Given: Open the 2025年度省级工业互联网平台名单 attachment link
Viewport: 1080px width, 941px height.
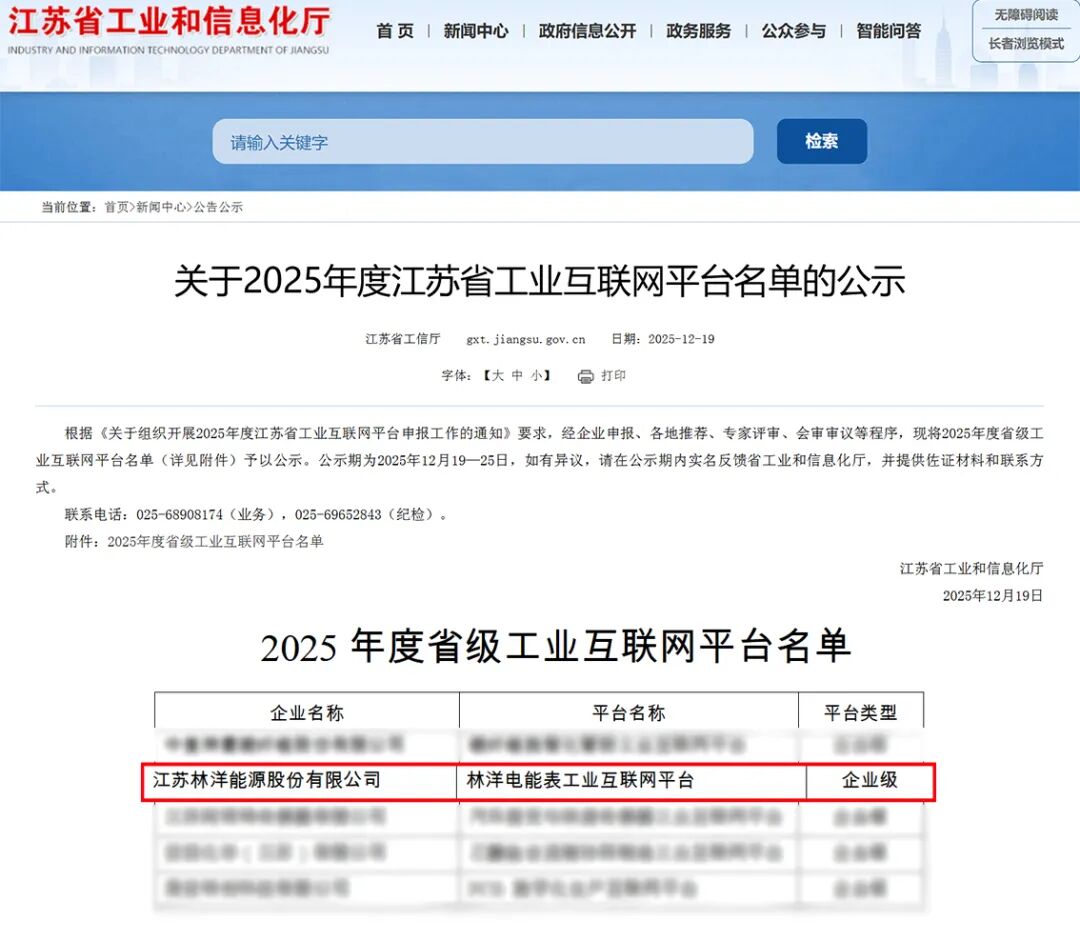Looking at the screenshot, I should pos(215,541).
